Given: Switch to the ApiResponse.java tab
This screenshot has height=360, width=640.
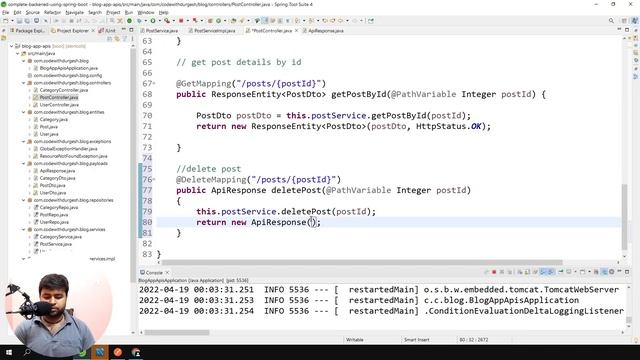Looking at the screenshot, I should pos(326,31).
